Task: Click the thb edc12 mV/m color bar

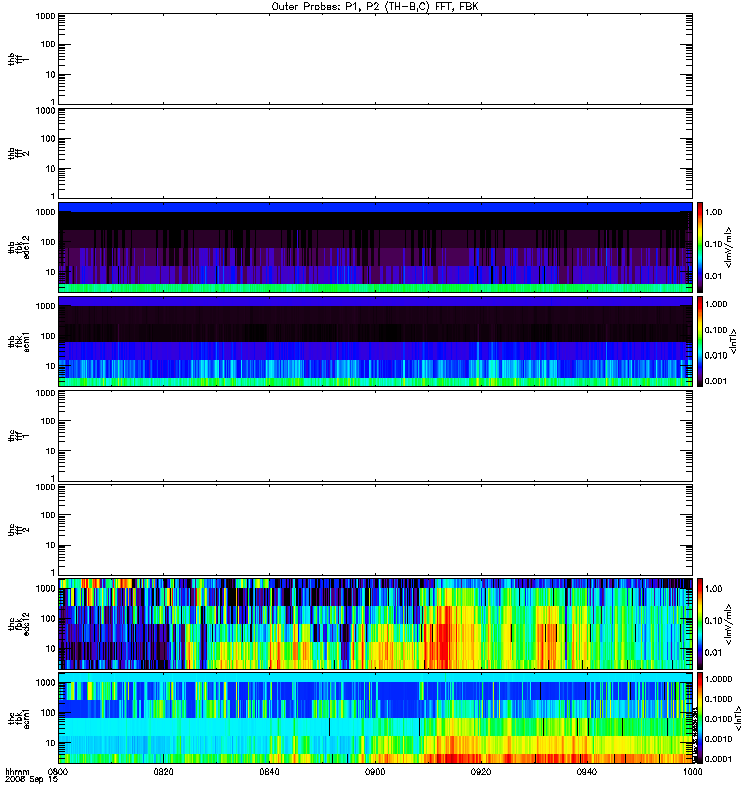Action: pos(700,247)
